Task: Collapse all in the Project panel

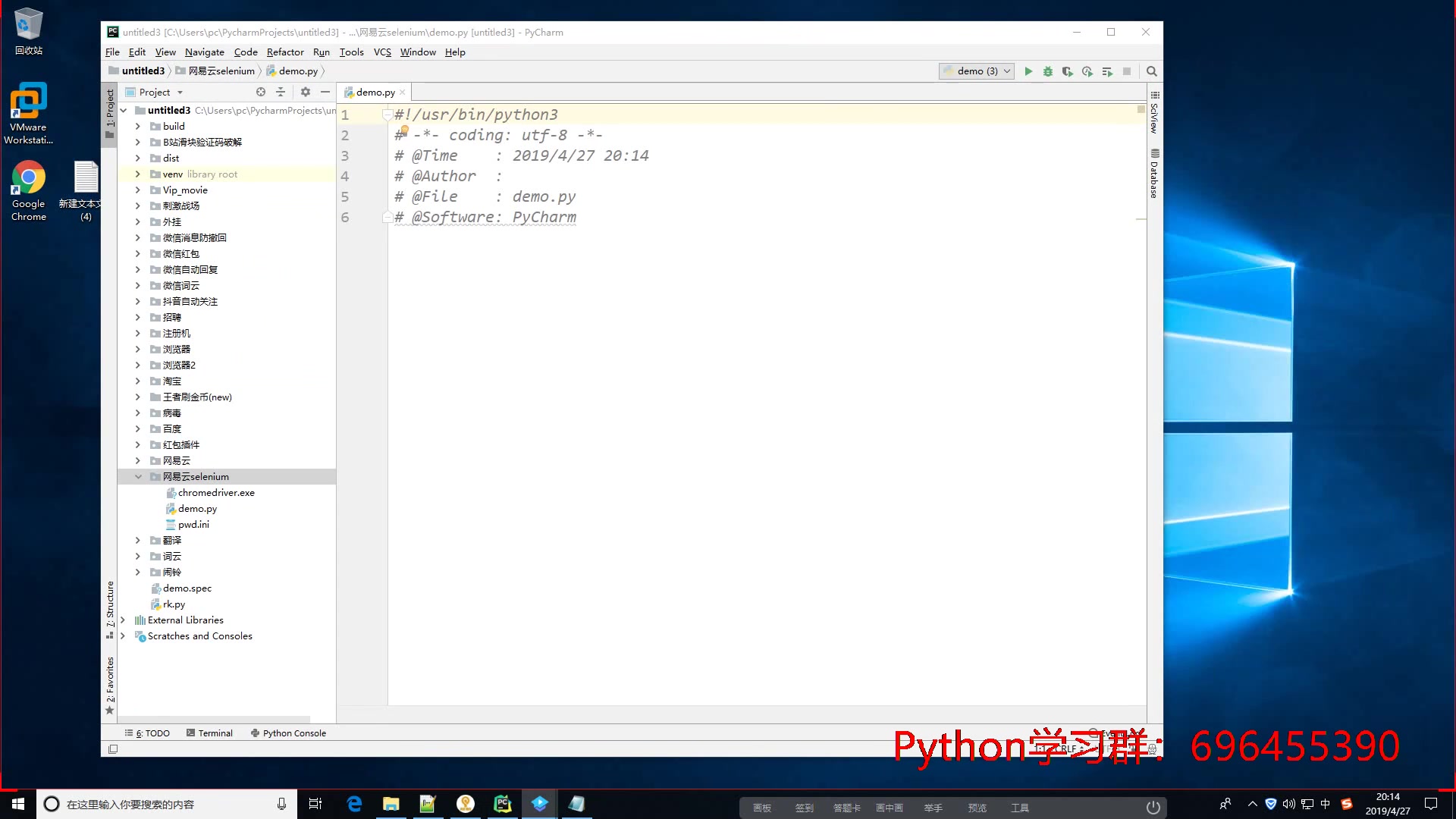Action: pos(281,92)
